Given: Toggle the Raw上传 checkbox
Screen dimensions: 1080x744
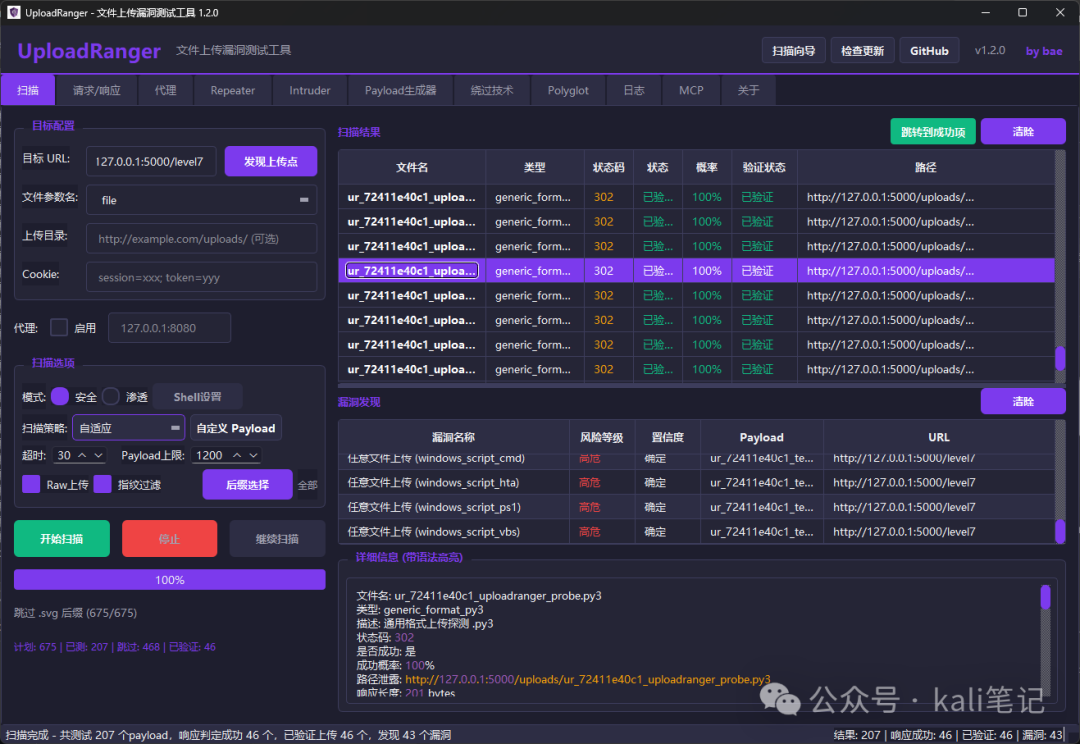Looking at the screenshot, I should click(x=31, y=484).
